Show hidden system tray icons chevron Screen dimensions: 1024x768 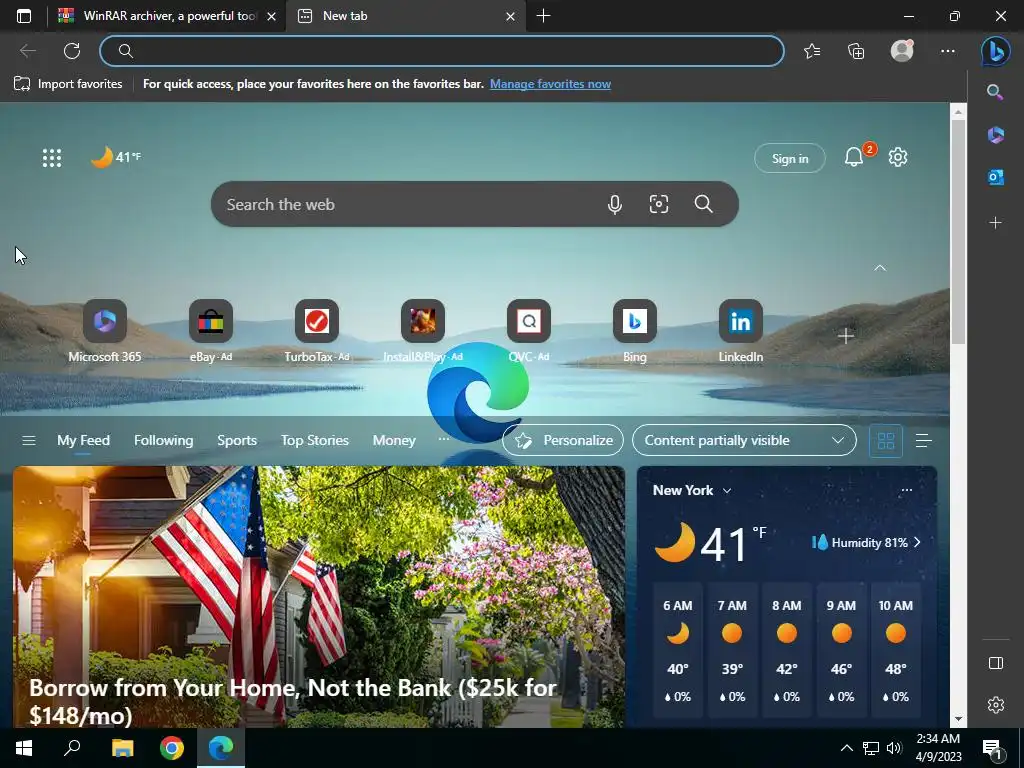[846, 748]
